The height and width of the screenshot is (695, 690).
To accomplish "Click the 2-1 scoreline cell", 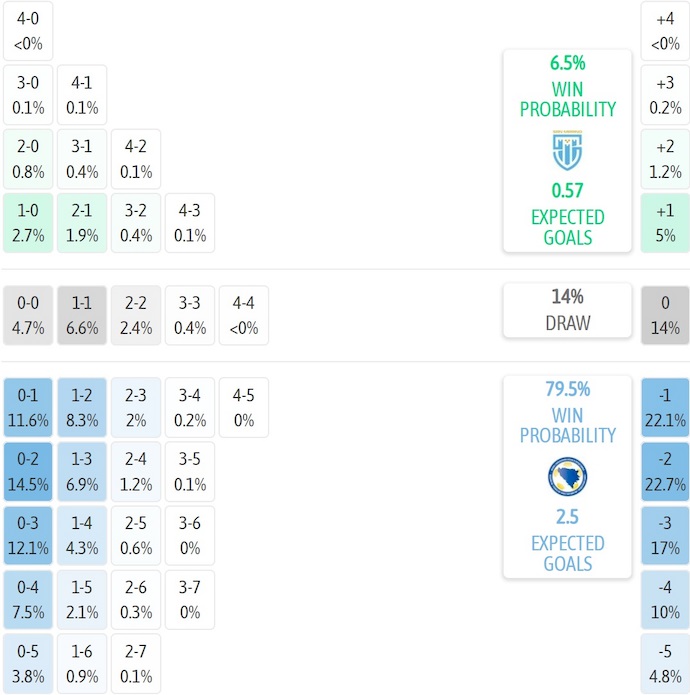I will pyautogui.click(x=82, y=223).
